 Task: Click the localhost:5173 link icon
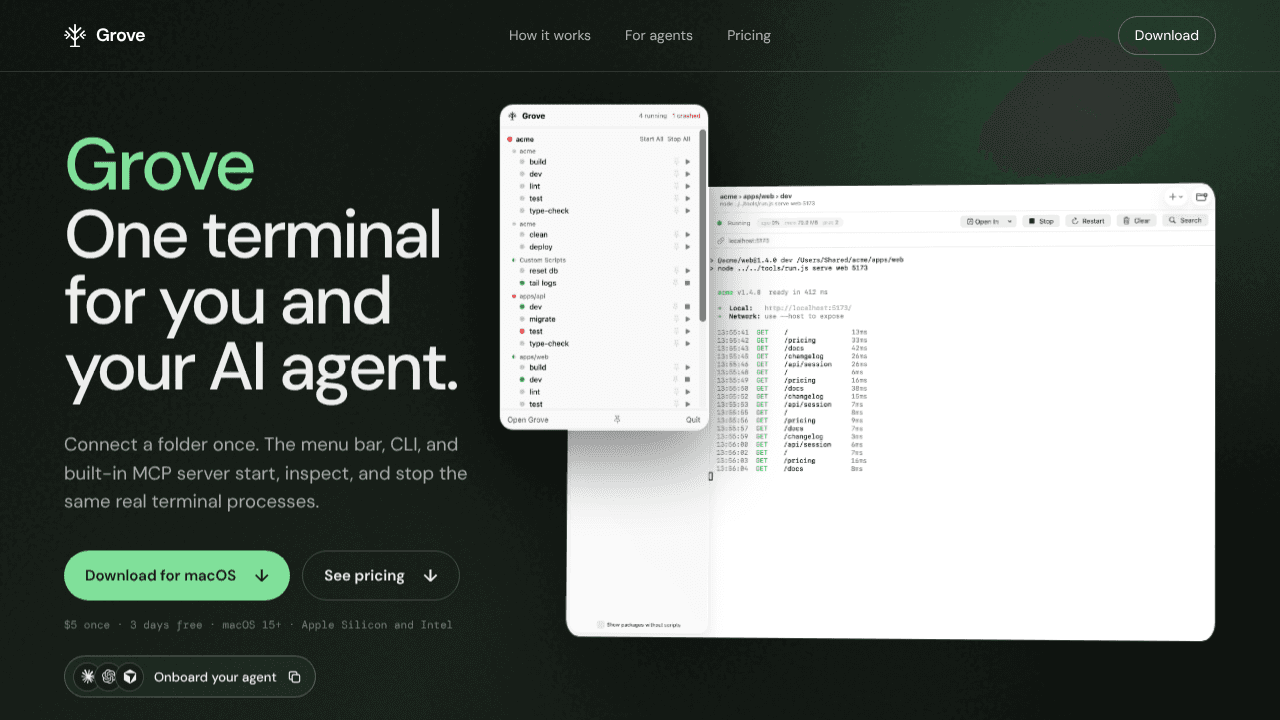pyautogui.click(x=720, y=241)
